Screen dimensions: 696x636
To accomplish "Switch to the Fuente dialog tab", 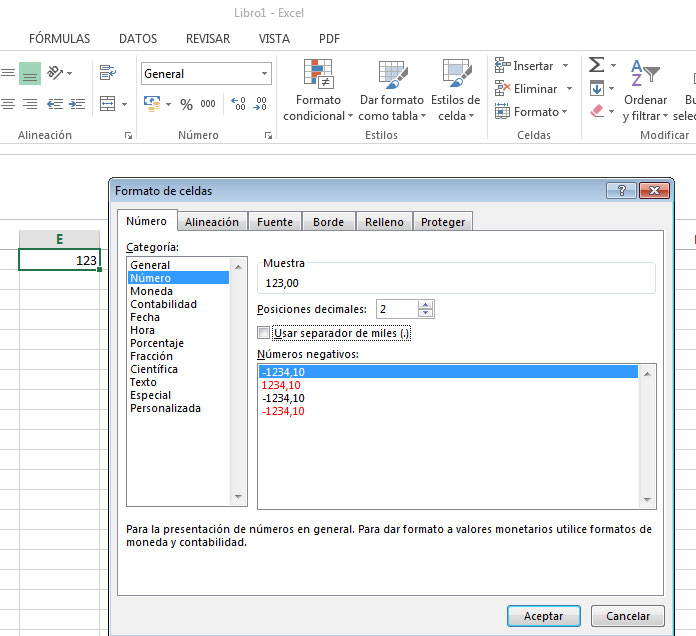I will 275,222.
